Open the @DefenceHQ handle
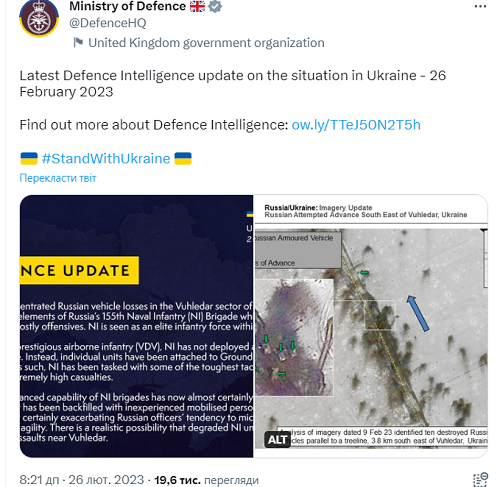The width and height of the screenshot is (500, 487). [x=108, y=23]
